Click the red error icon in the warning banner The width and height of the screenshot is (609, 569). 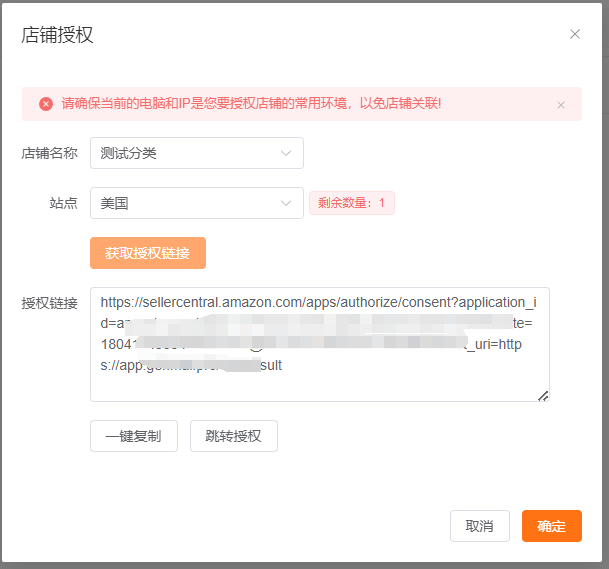(x=46, y=104)
